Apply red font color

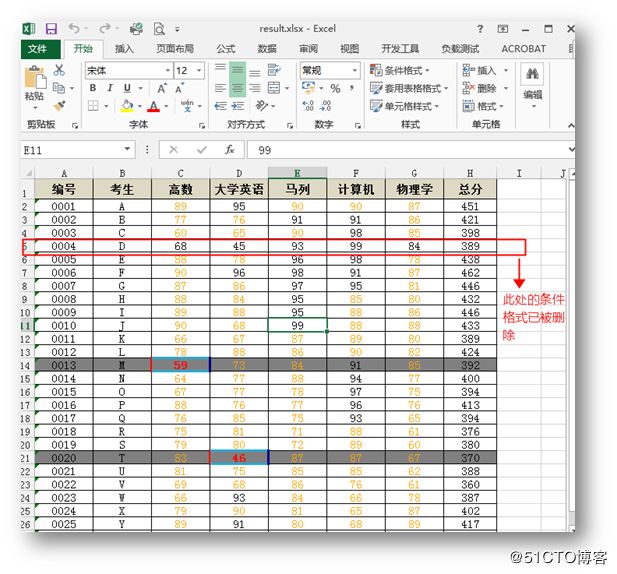pyautogui.click(x=153, y=106)
